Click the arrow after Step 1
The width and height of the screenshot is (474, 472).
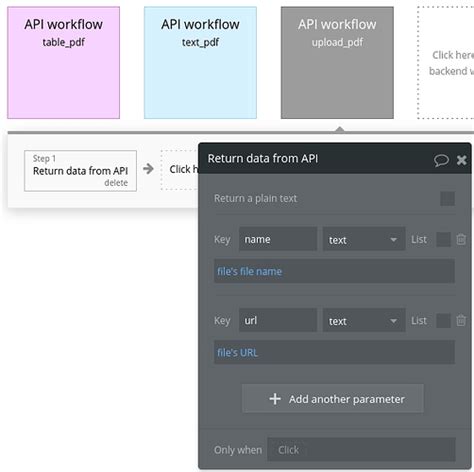click(148, 169)
